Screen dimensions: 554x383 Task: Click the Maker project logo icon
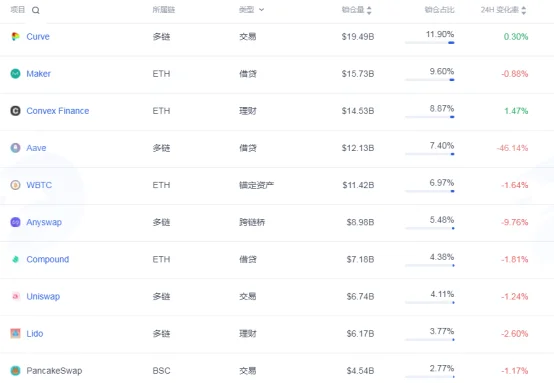(x=15, y=73)
